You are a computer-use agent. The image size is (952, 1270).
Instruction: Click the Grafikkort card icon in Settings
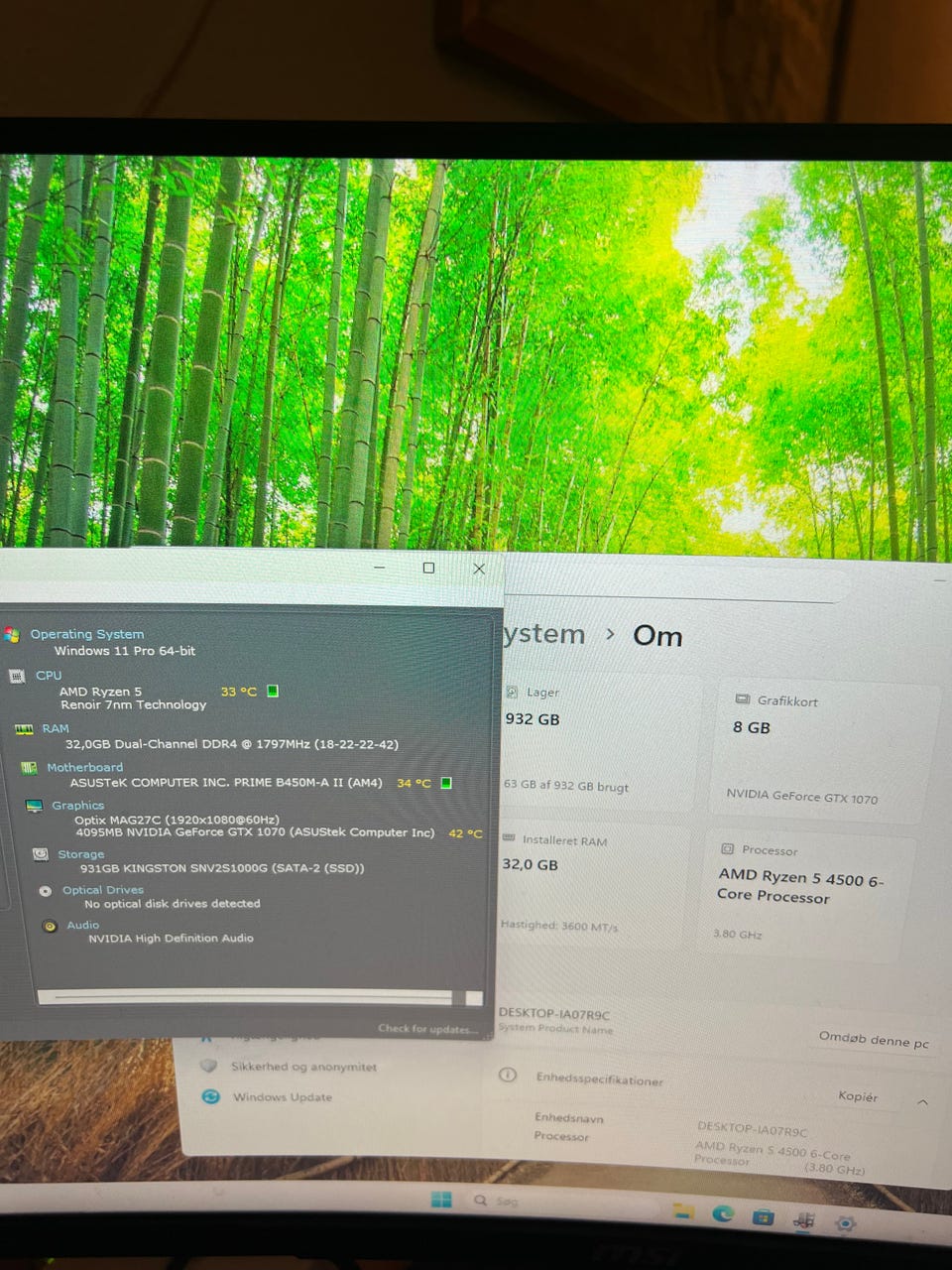(x=742, y=699)
